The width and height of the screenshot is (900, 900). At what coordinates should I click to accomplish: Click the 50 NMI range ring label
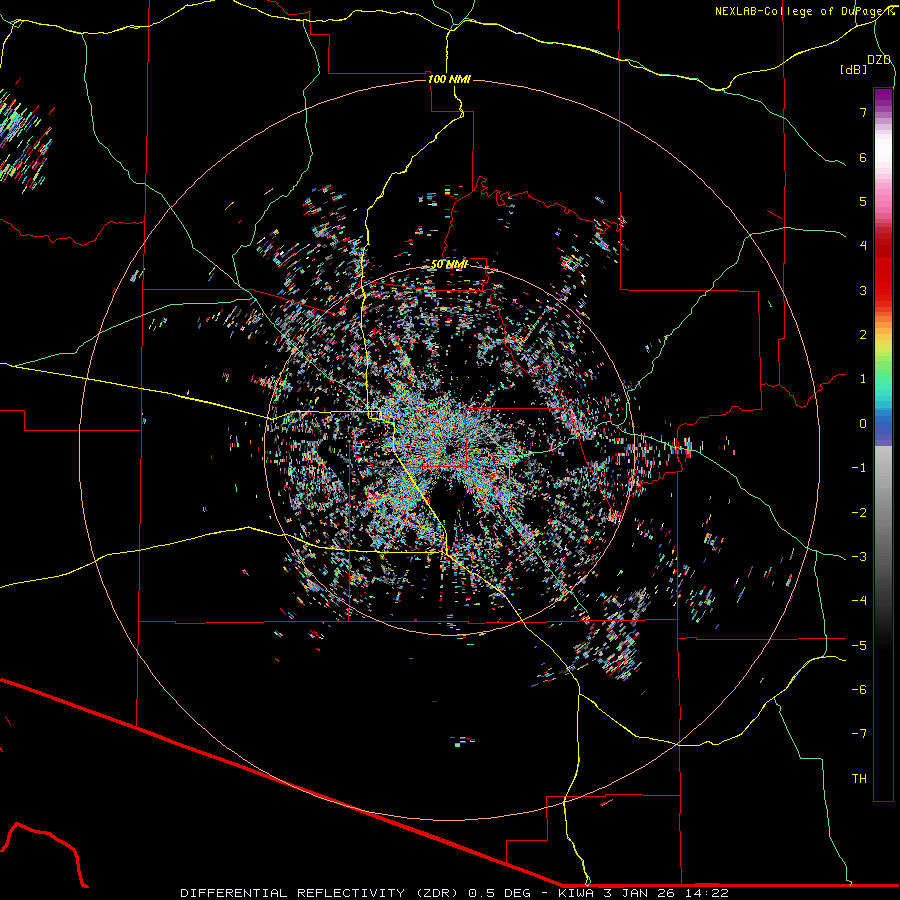point(449,264)
